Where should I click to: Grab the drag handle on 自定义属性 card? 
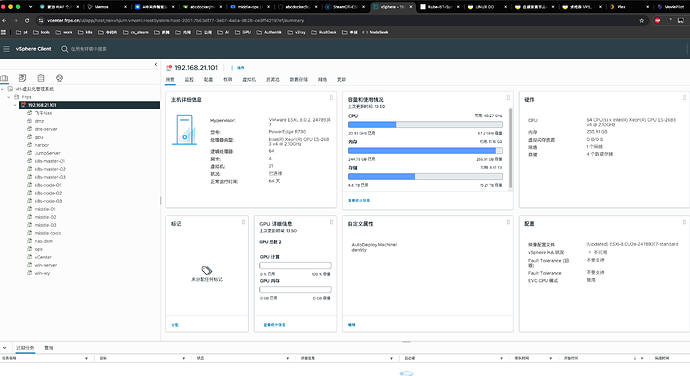click(508, 222)
